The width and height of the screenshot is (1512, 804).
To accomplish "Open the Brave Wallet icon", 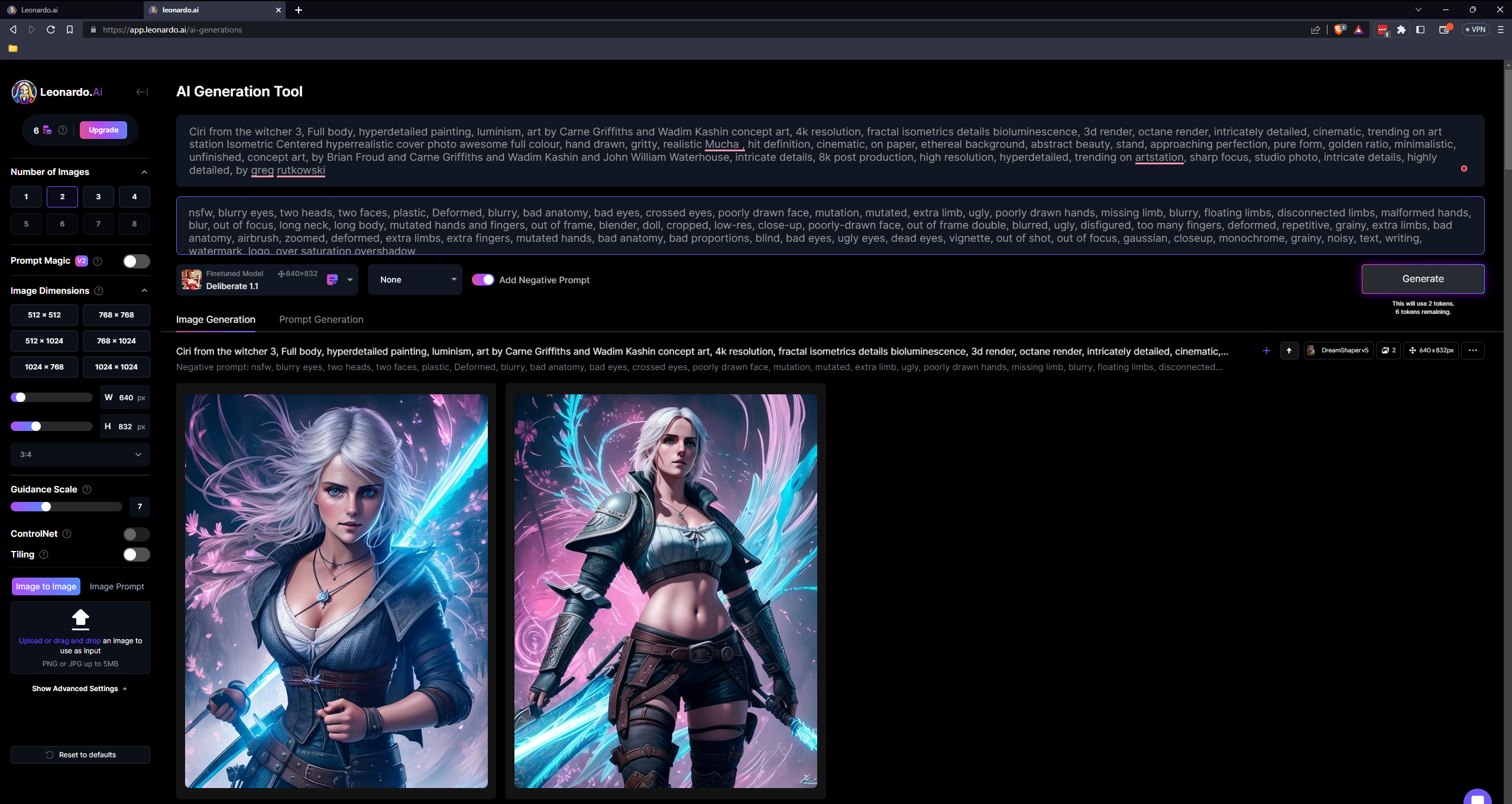I will click(x=1445, y=30).
